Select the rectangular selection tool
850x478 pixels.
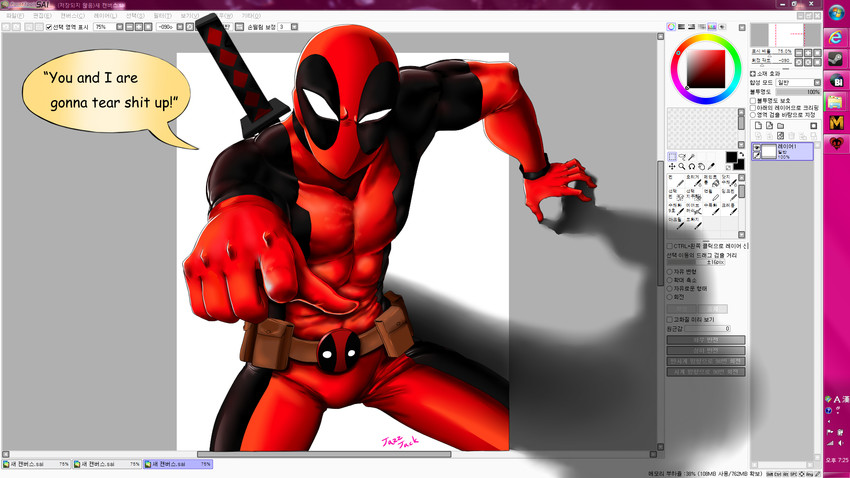tap(672, 157)
